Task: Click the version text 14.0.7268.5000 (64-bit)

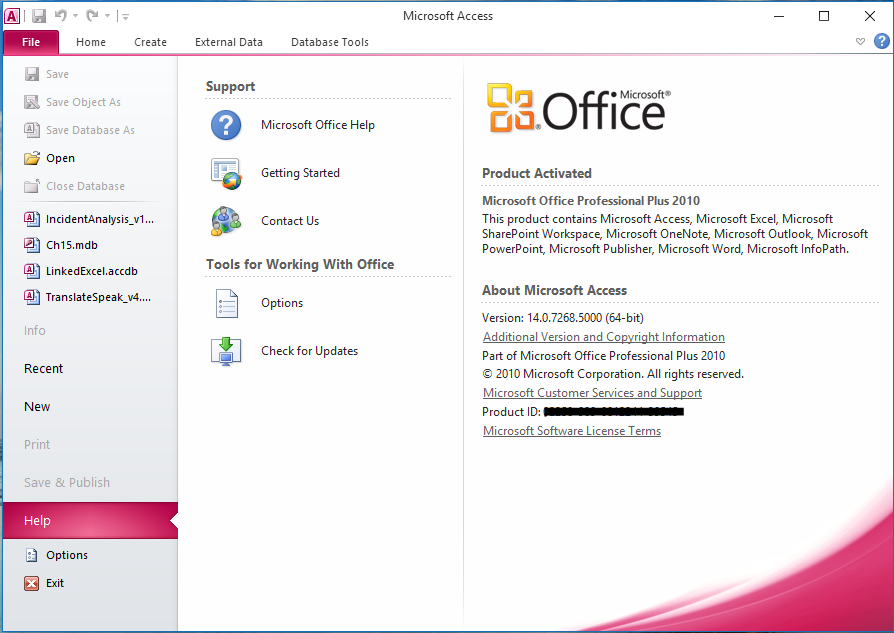Action: [585, 318]
